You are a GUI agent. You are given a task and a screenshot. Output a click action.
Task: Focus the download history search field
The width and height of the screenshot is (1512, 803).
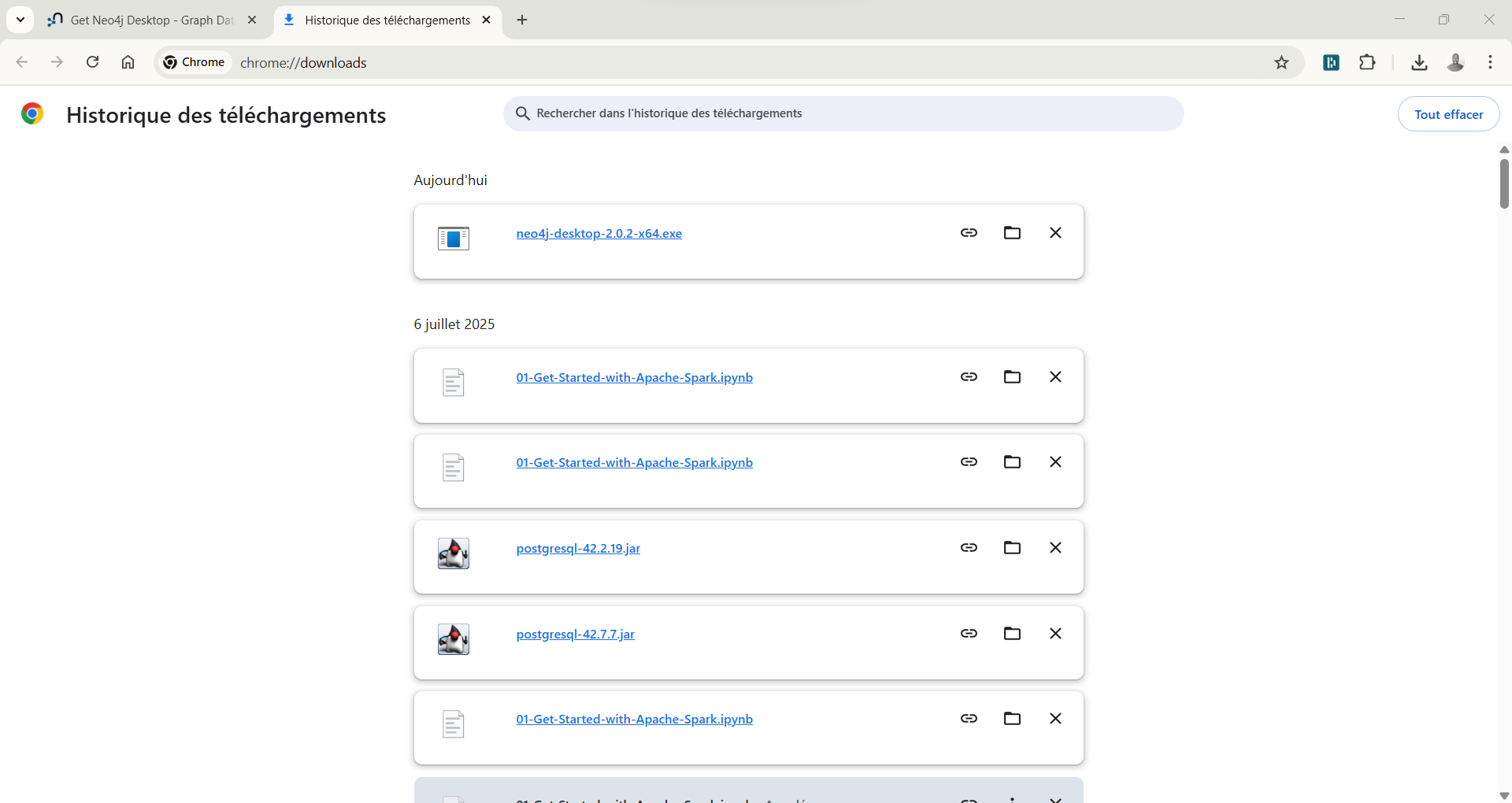pos(843,113)
